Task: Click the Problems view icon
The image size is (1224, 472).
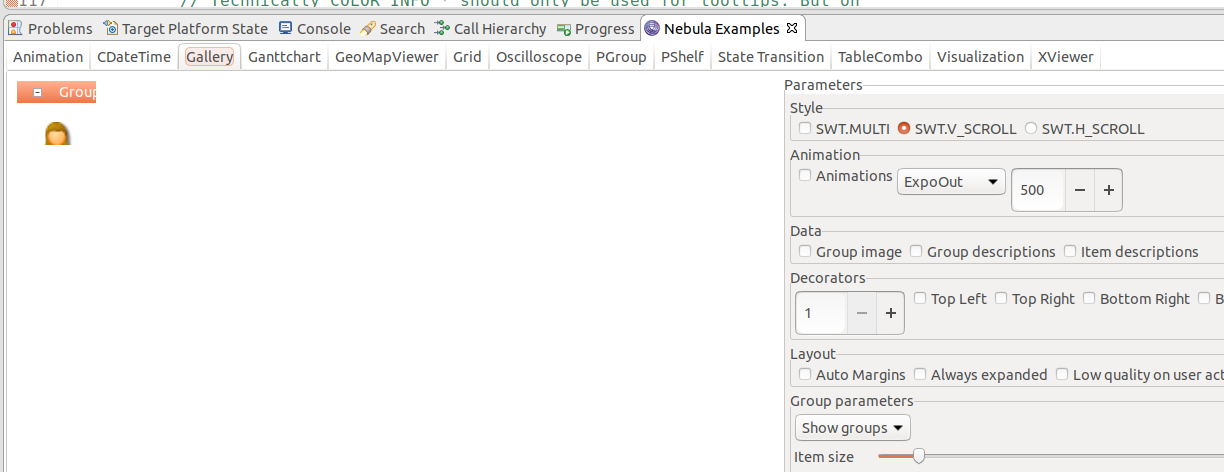Action: (16, 28)
